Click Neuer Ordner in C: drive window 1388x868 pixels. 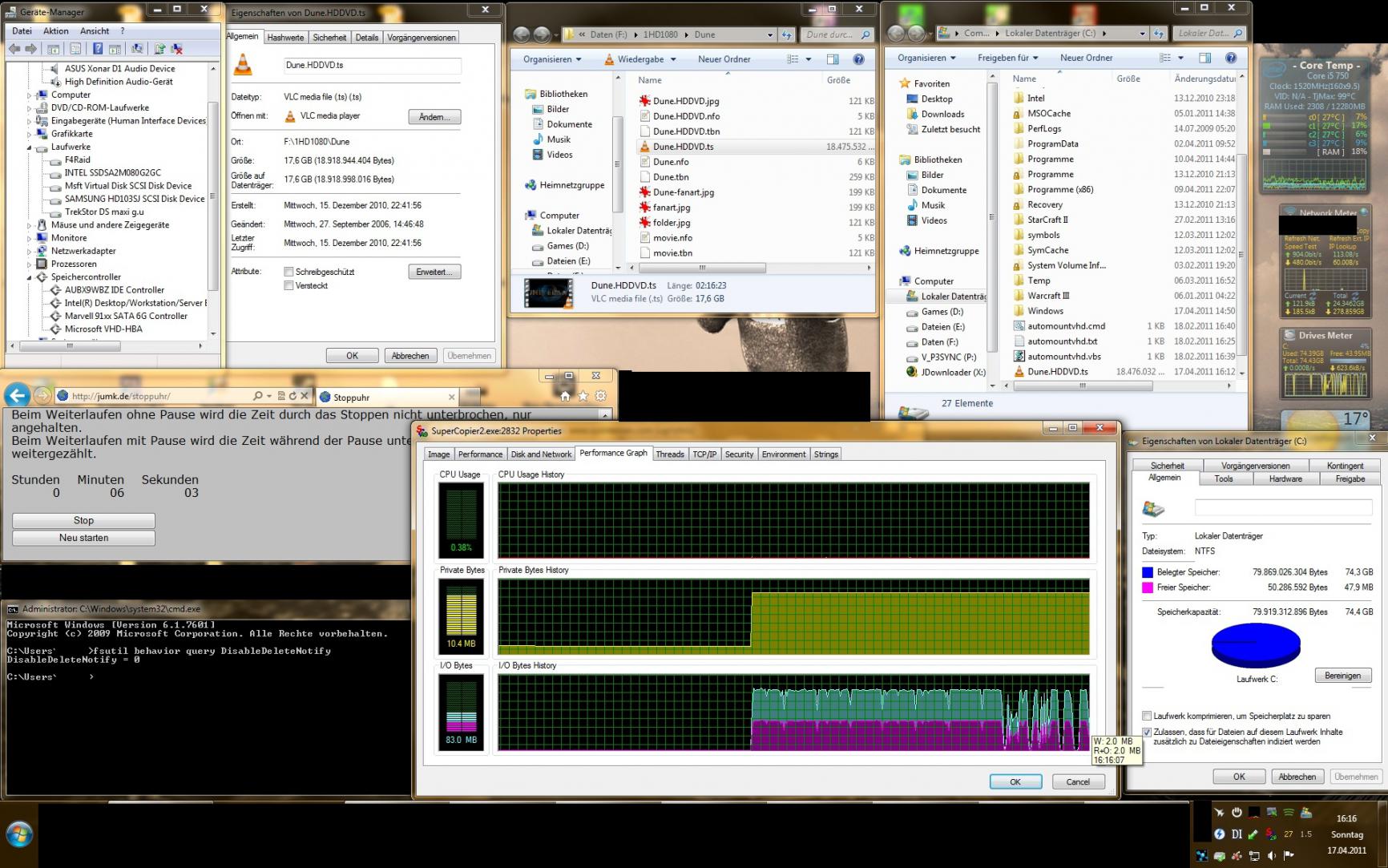[x=1087, y=58]
